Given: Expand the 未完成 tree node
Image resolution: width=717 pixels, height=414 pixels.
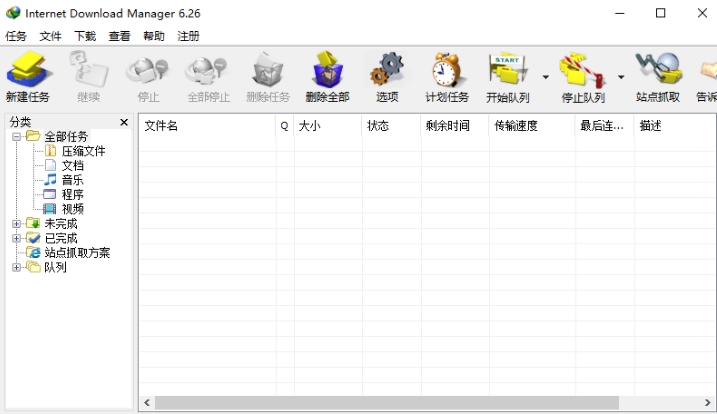Looking at the screenshot, I should [16, 224].
